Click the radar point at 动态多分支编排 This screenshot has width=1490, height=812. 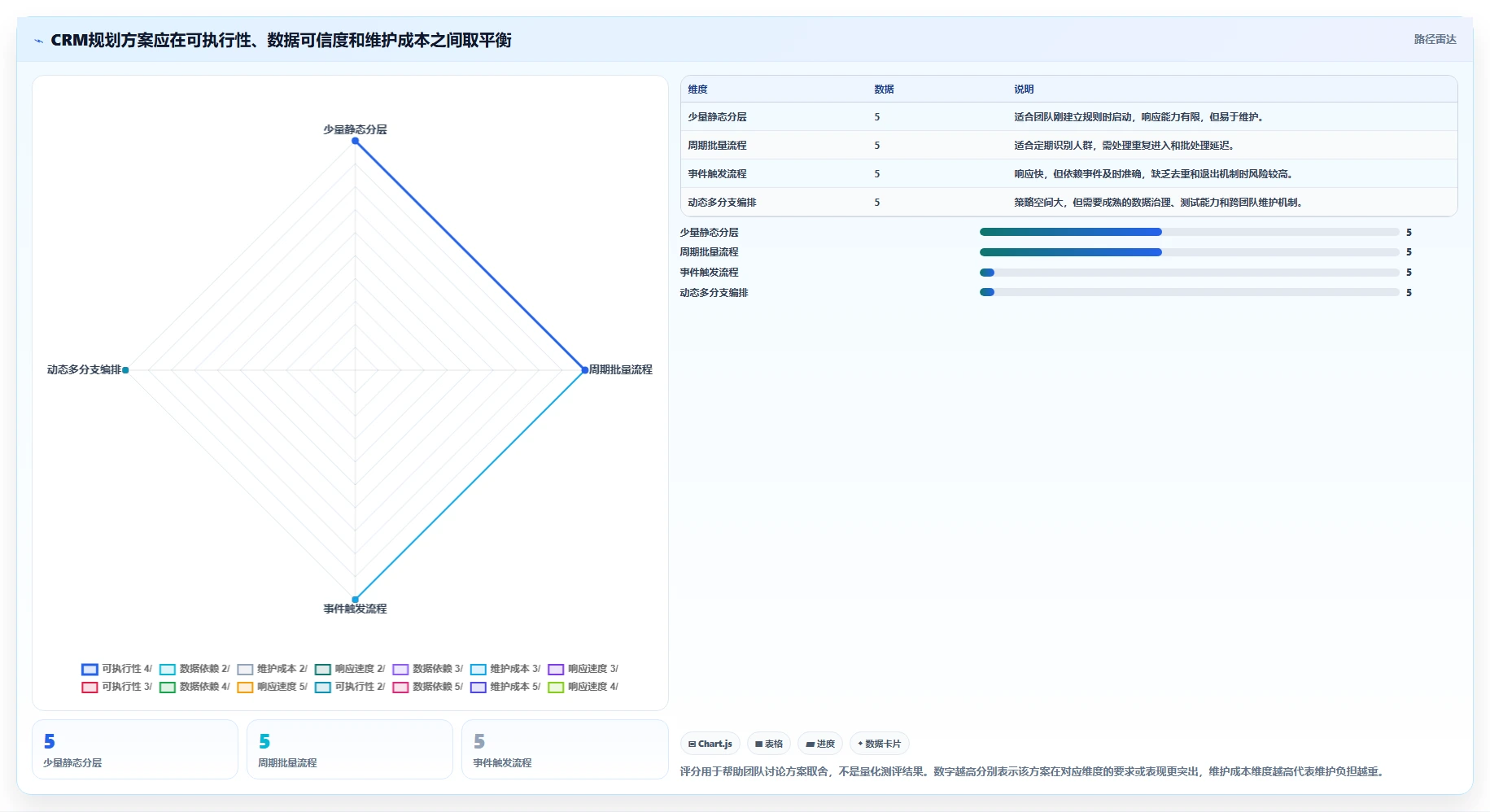[x=125, y=370]
